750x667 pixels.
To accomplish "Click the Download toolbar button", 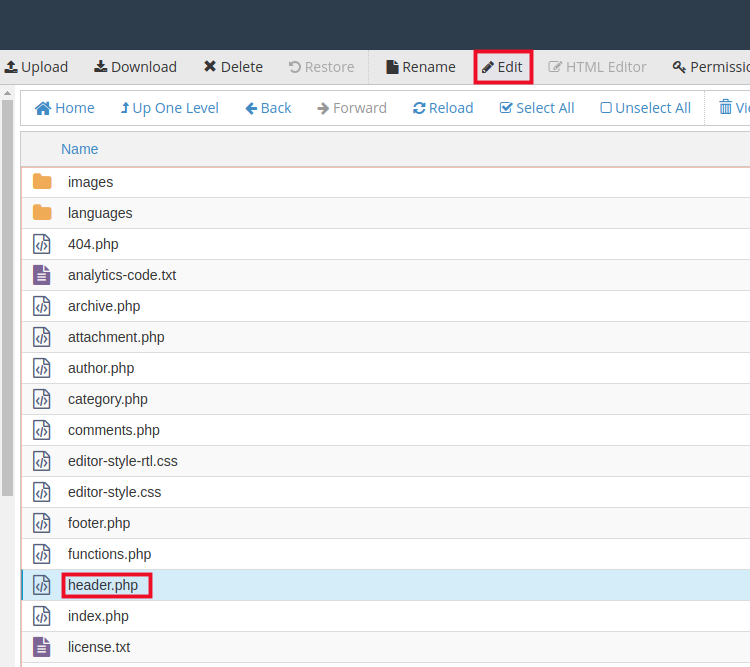I will [x=135, y=67].
